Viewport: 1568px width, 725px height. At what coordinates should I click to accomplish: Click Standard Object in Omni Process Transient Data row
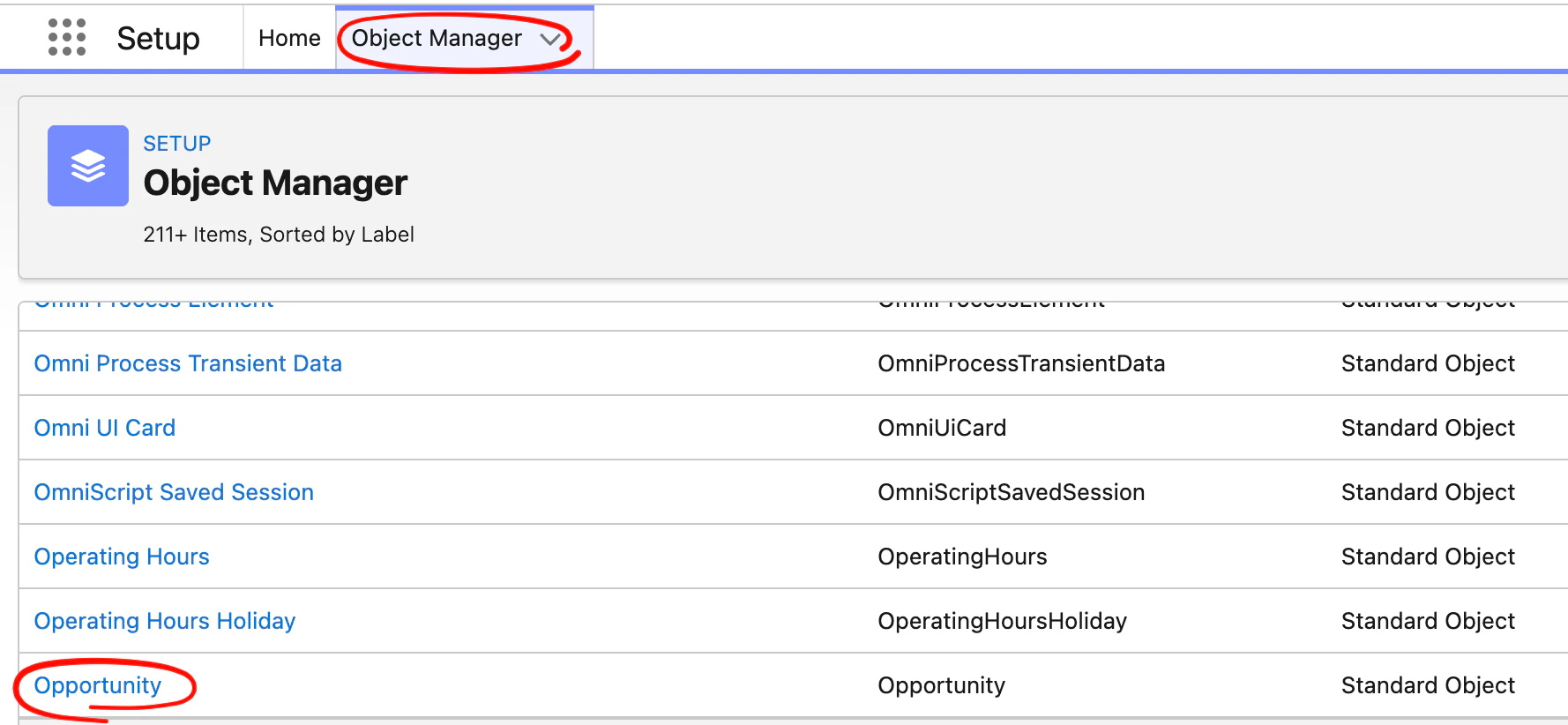point(1428,363)
